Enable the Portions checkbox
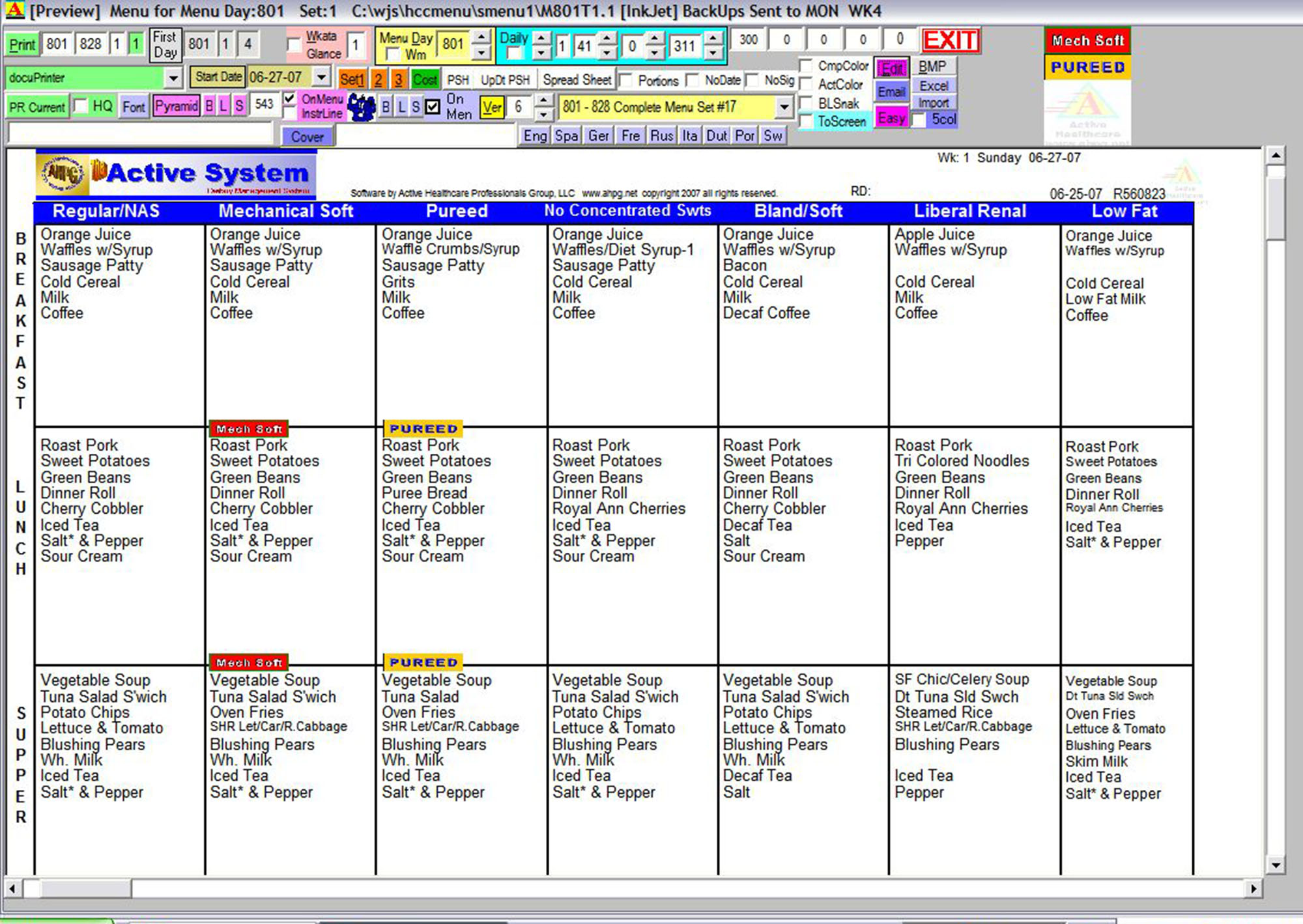This screenshot has width=1303, height=924. 626,80
